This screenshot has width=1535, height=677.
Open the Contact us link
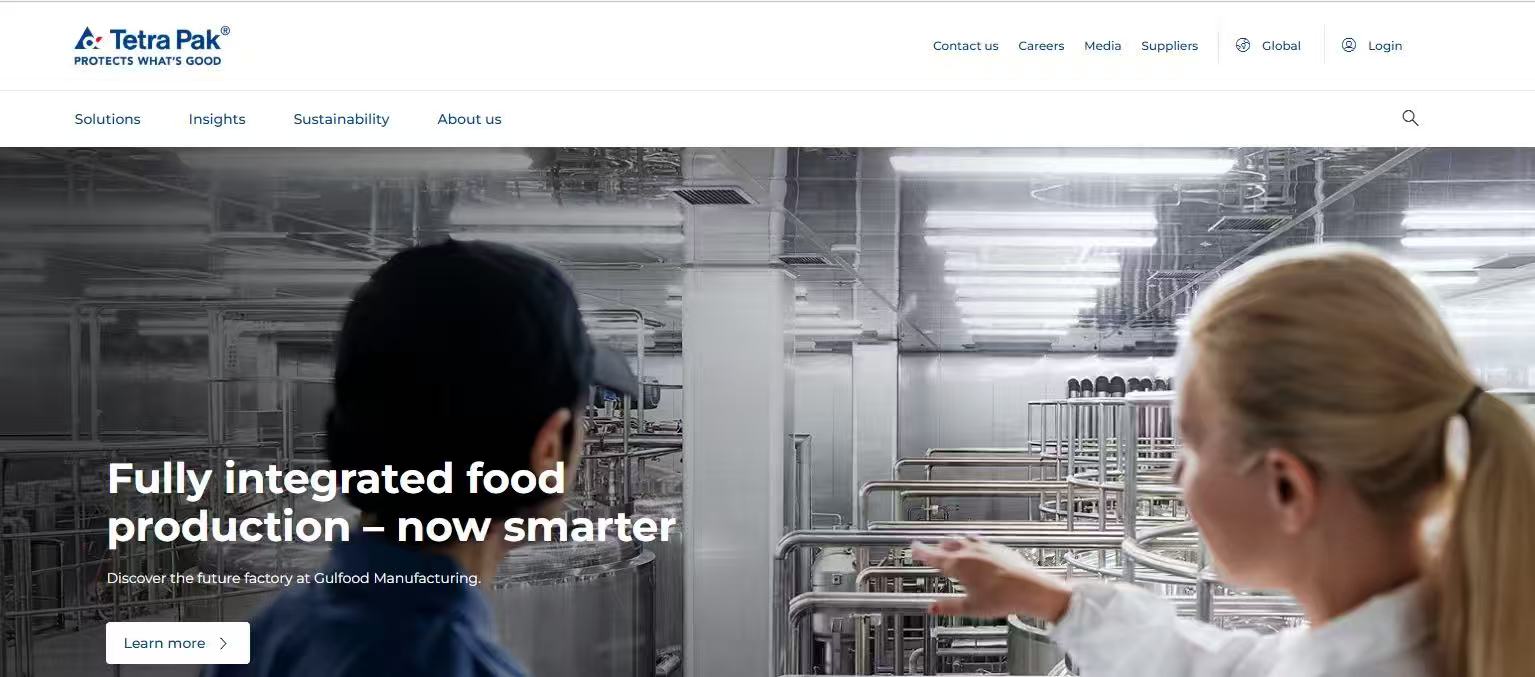965,46
